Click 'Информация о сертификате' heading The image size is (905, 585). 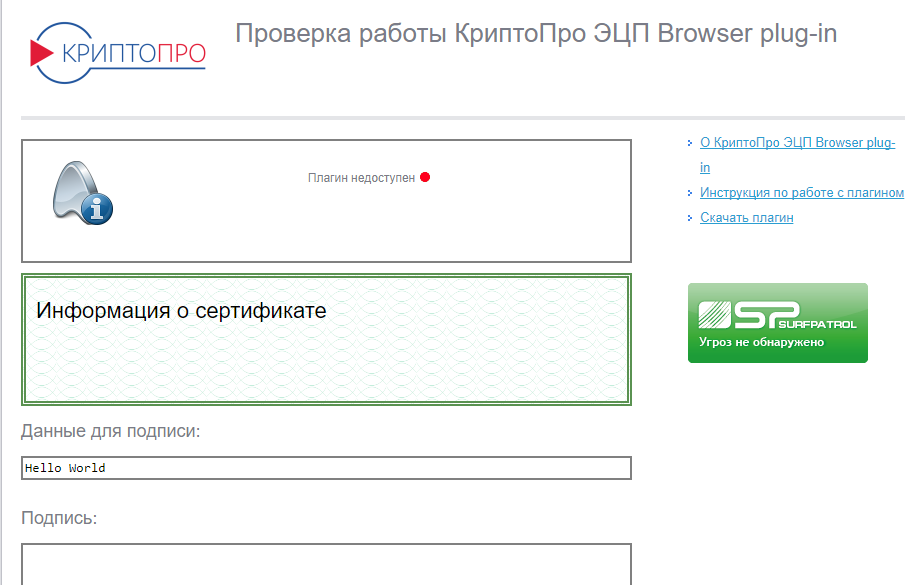coord(181,310)
